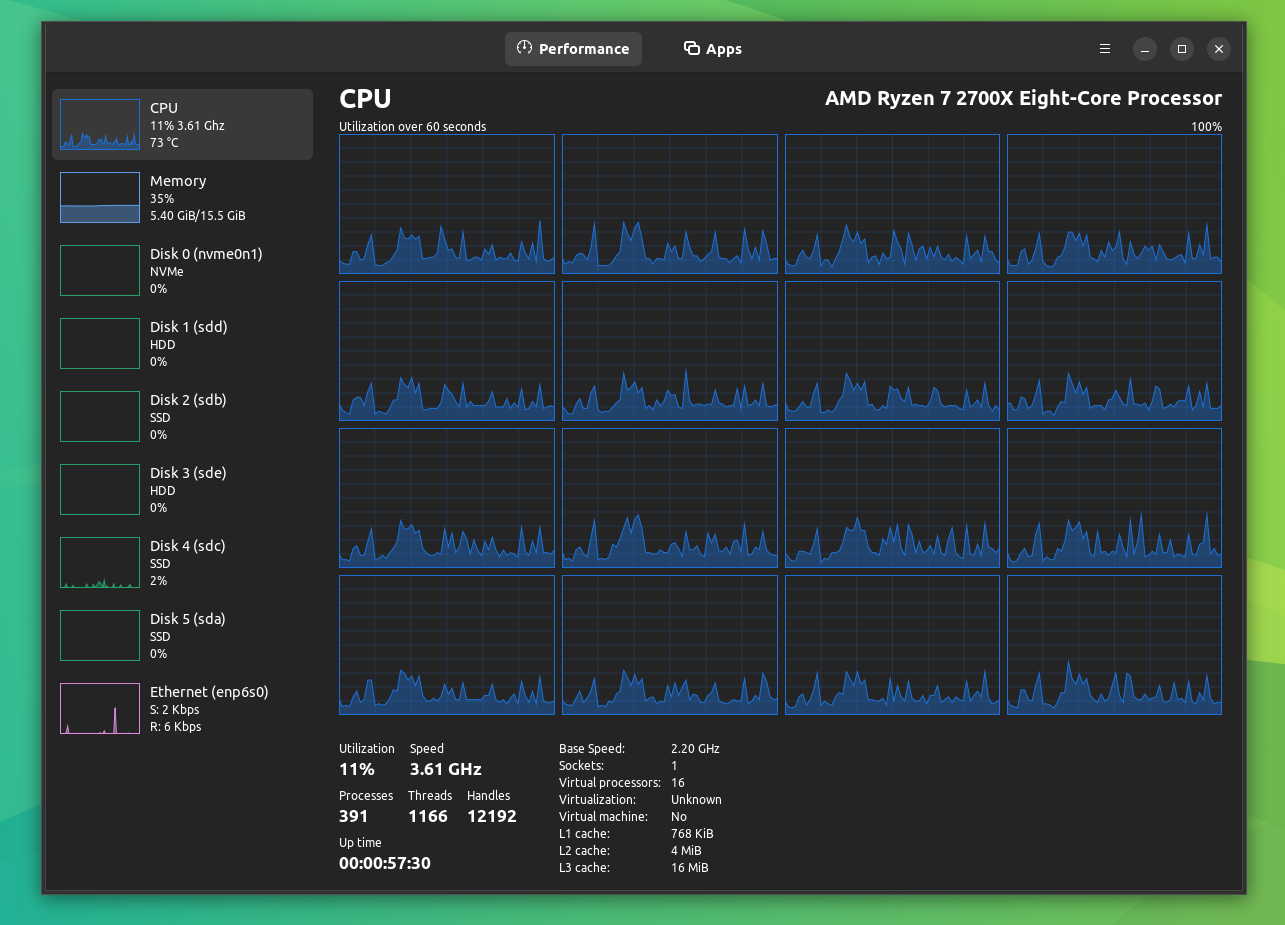Switch to the Performance tab

pos(573,48)
